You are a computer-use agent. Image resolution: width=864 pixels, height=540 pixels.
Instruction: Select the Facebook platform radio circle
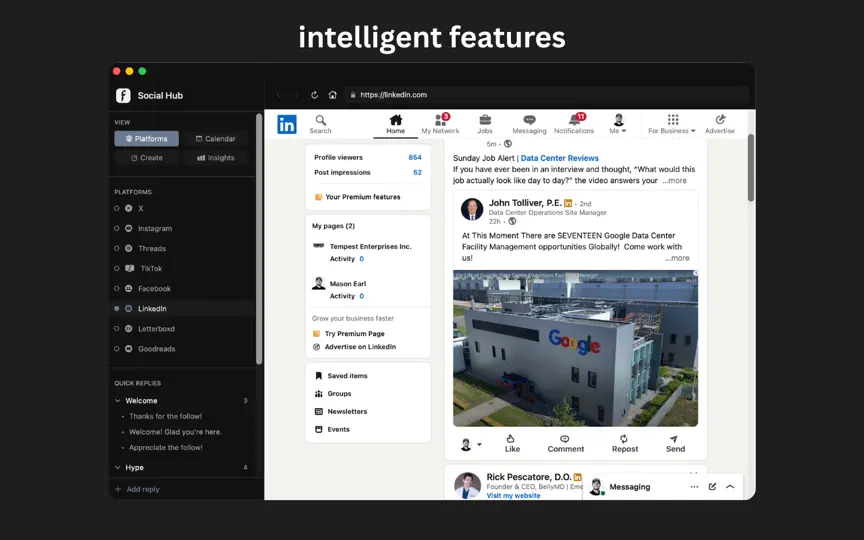click(116, 288)
